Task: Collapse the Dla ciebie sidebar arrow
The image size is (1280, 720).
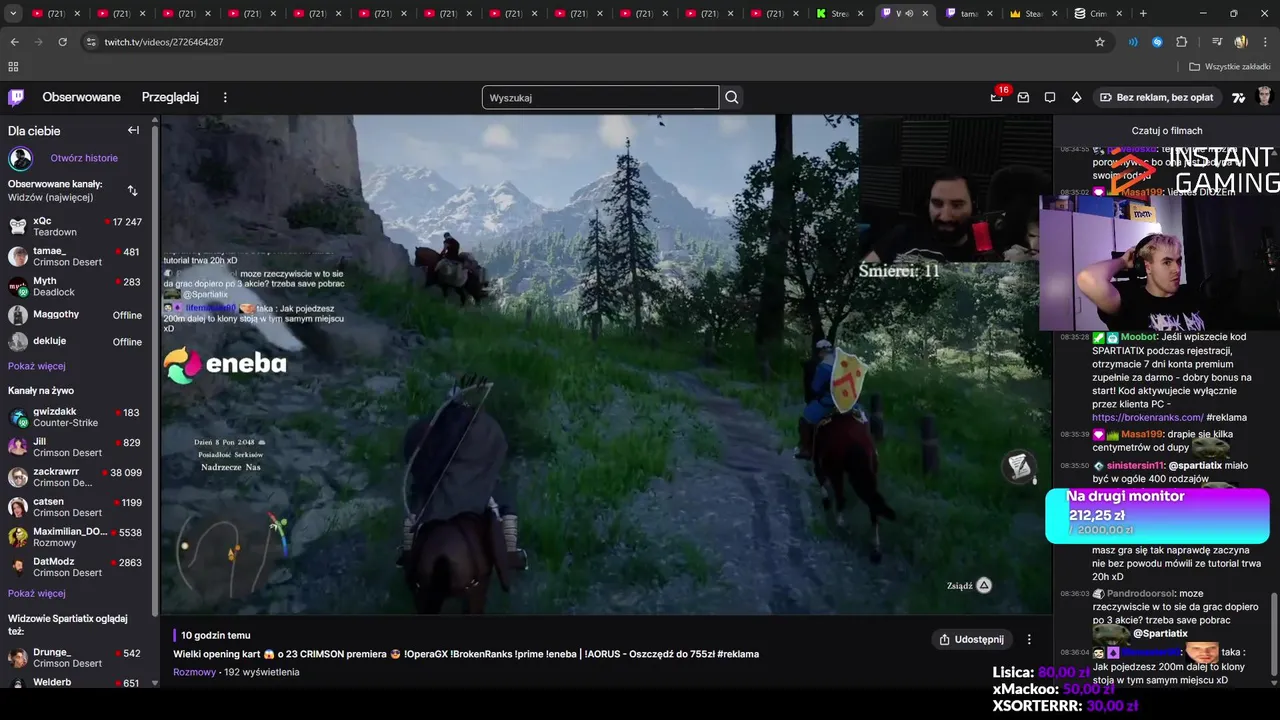Action: (133, 130)
